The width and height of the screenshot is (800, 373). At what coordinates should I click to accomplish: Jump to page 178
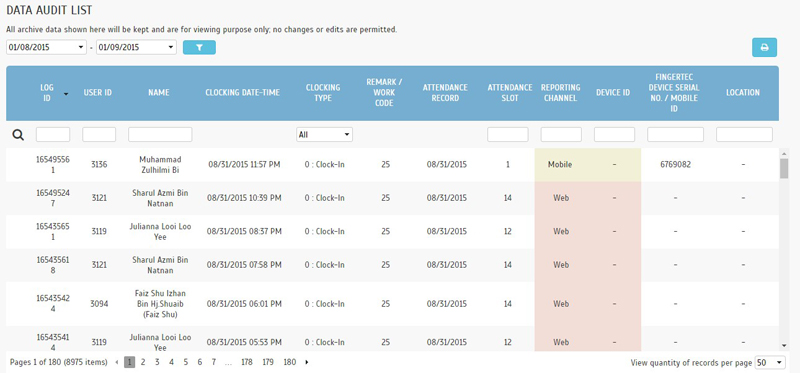247,362
